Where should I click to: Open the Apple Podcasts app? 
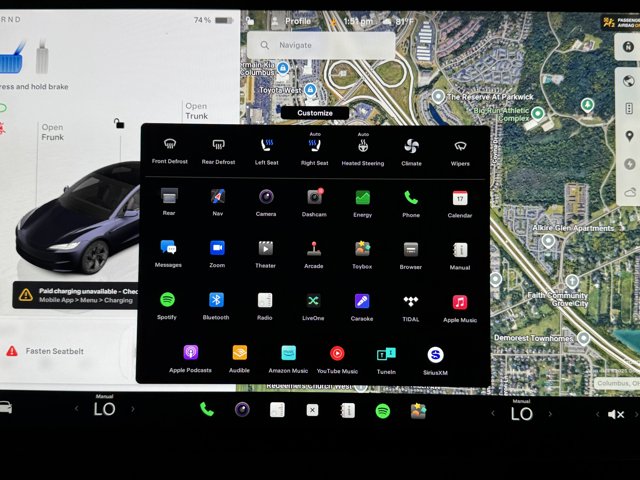(191, 359)
